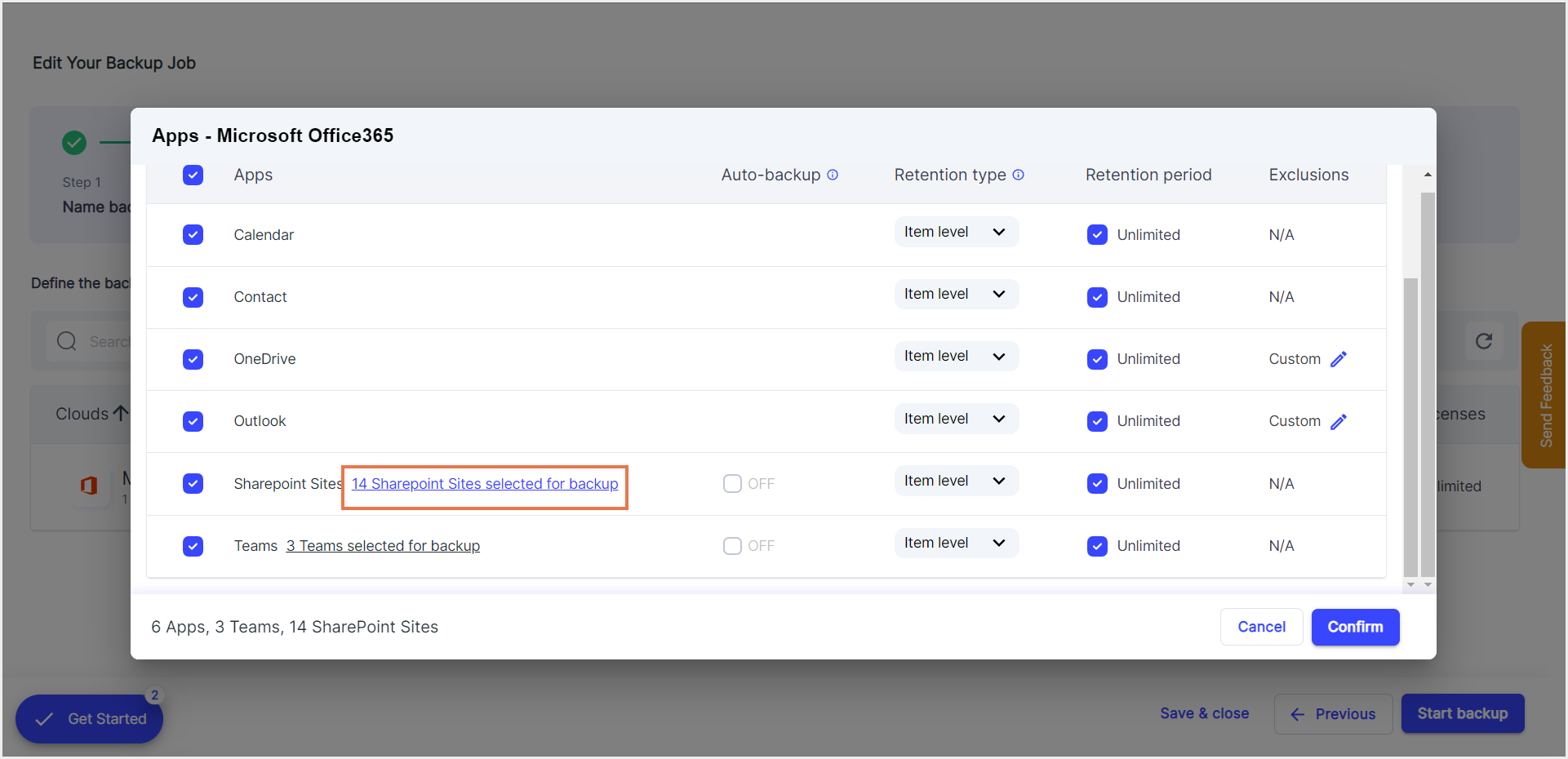This screenshot has width=1568, height=759.
Task: Click the Calendar row N/A exclusion
Action: click(x=1281, y=235)
